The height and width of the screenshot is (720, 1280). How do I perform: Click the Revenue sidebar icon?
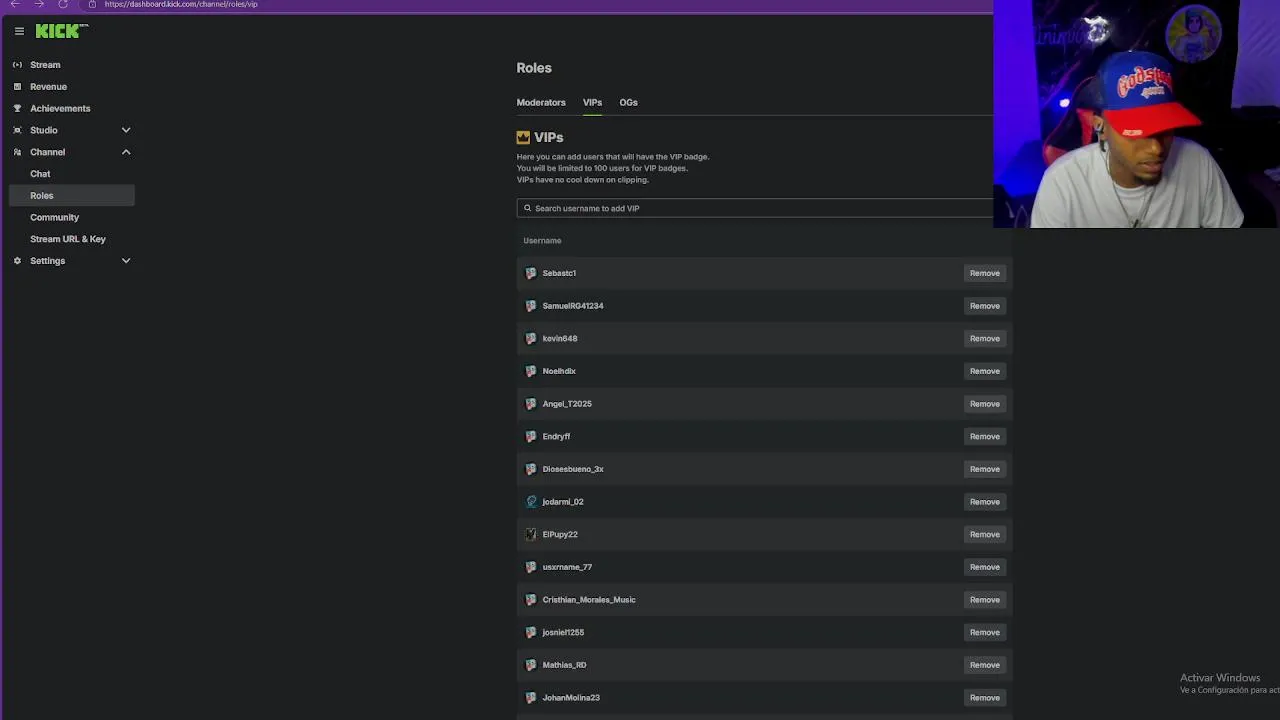click(x=17, y=87)
